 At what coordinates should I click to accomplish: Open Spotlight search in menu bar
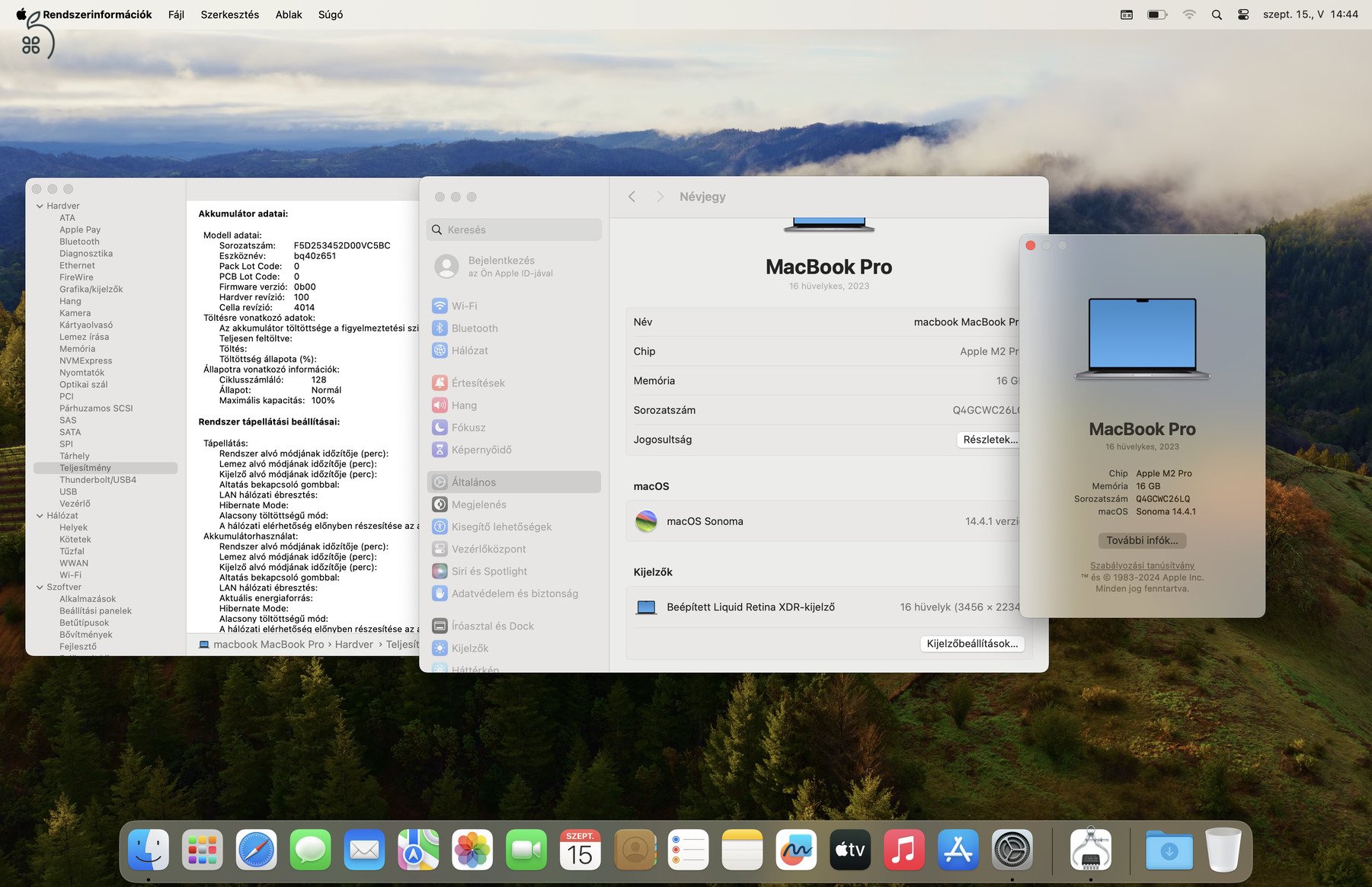click(1217, 14)
